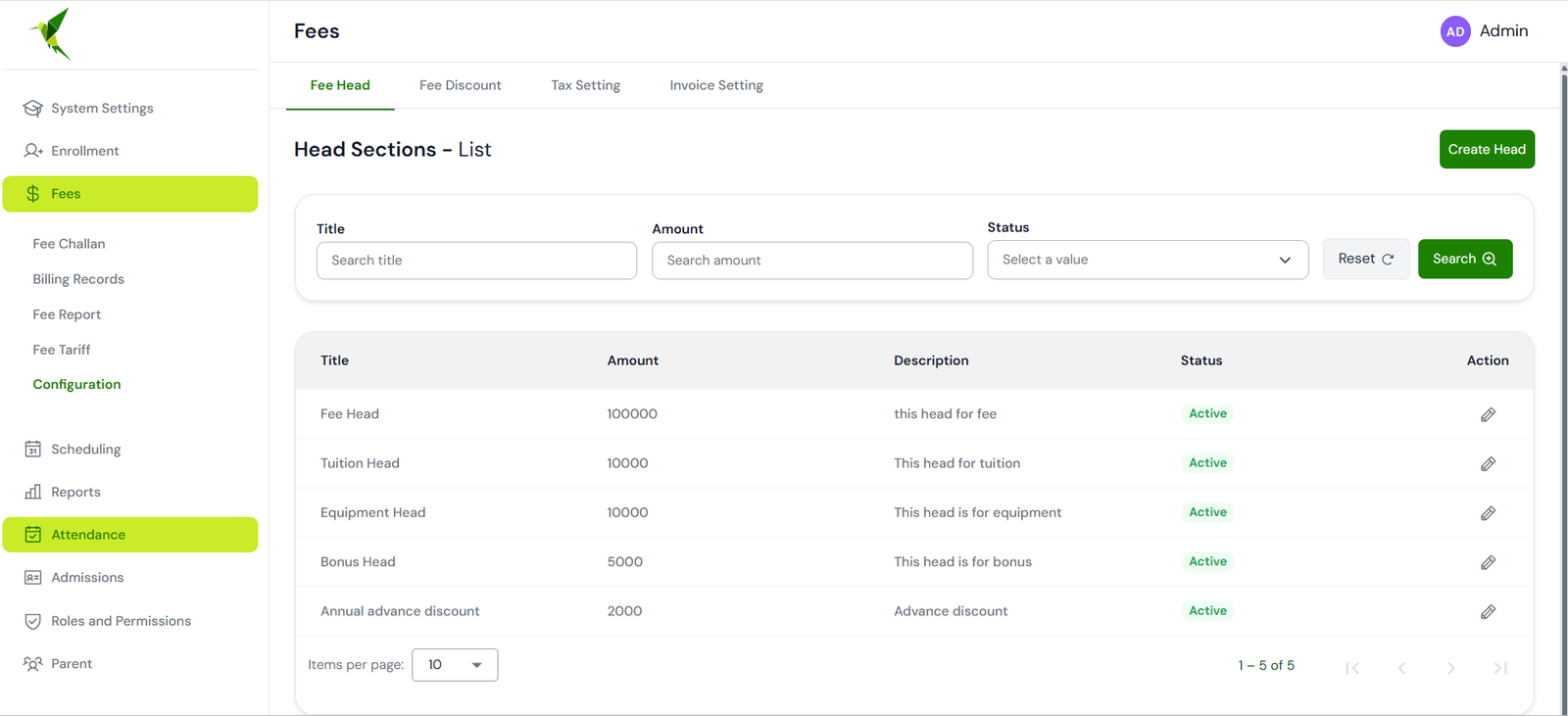Click the '1 – 5 of 5' range label
This screenshot has width=1568, height=716.
[x=1266, y=665]
